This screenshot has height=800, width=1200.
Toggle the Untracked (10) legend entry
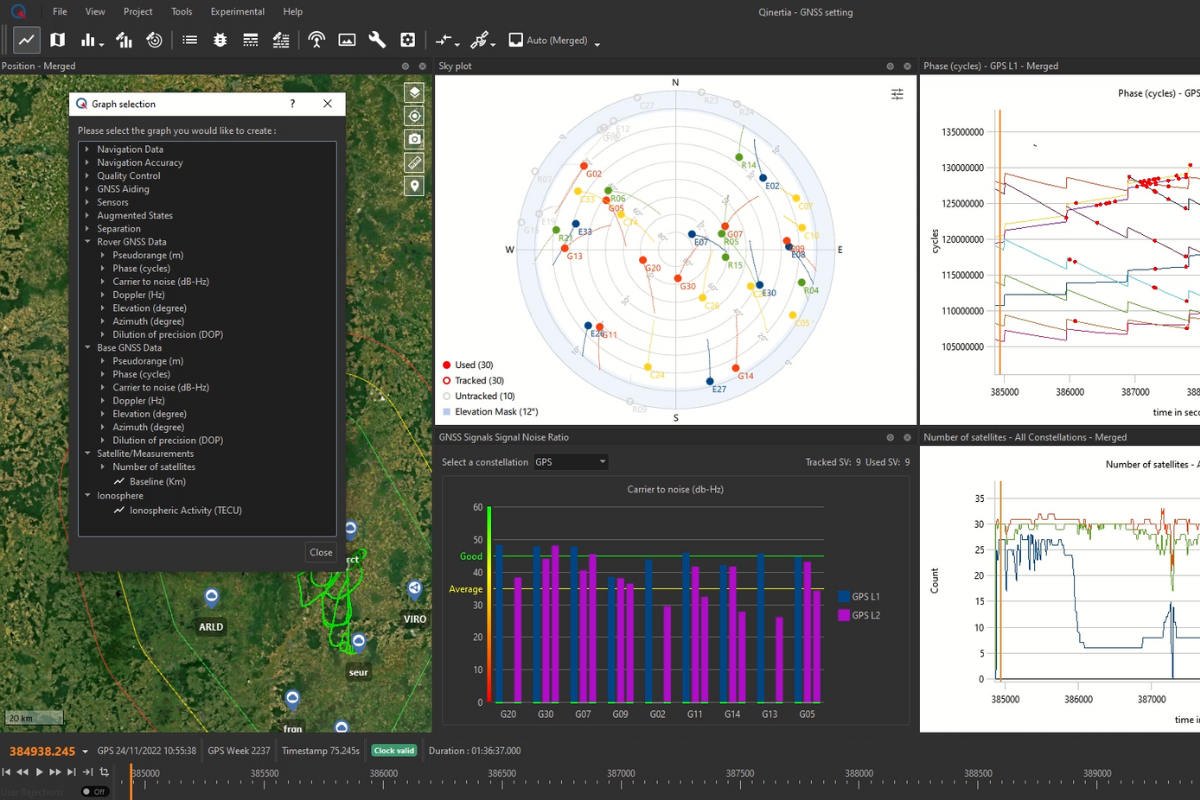click(484, 396)
